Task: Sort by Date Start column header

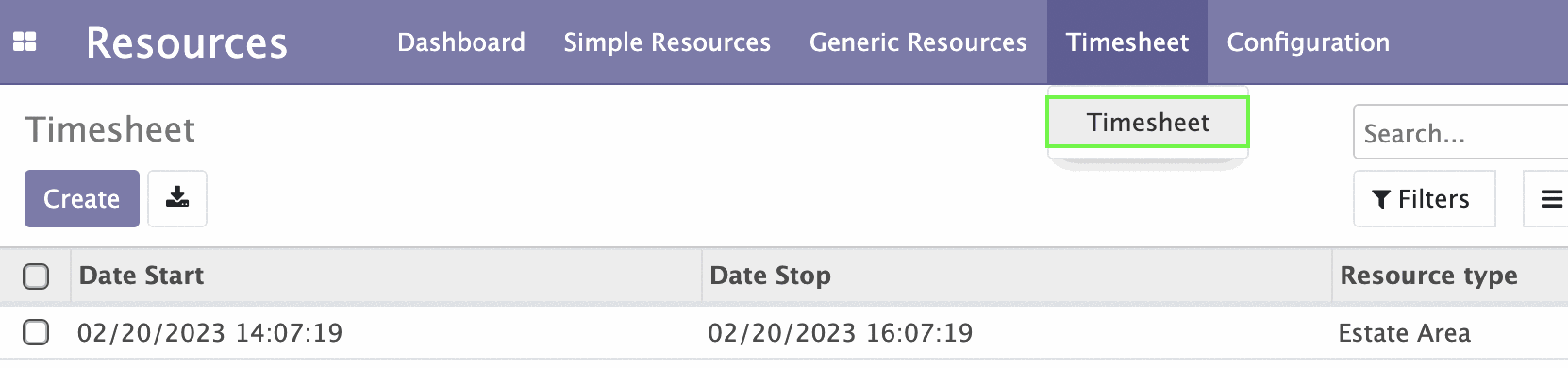Action: [386, 276]
